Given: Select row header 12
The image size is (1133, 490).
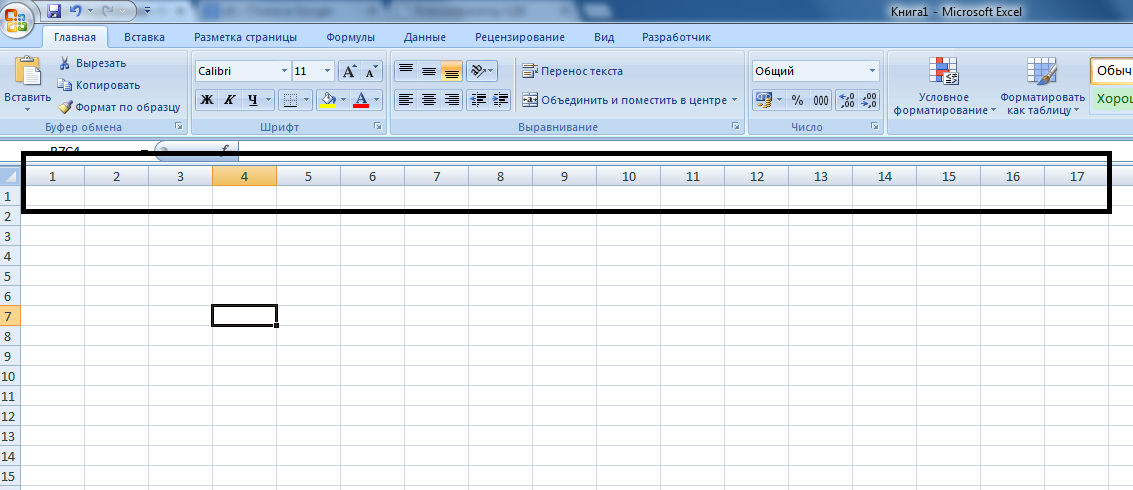Looking at the screenshot, I should coord(10,417).
